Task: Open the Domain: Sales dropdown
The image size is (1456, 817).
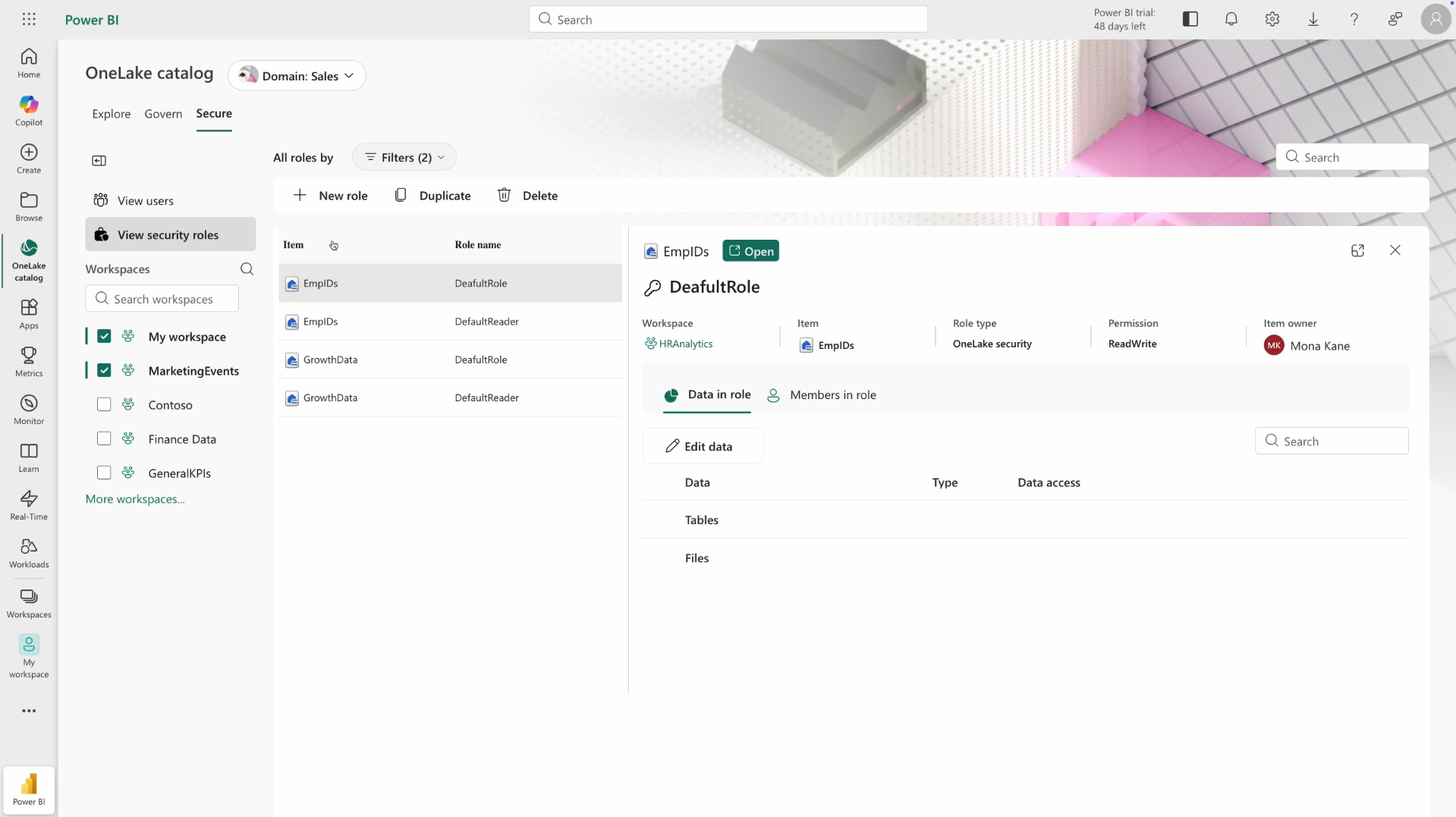Action: [x=296, y=75]
